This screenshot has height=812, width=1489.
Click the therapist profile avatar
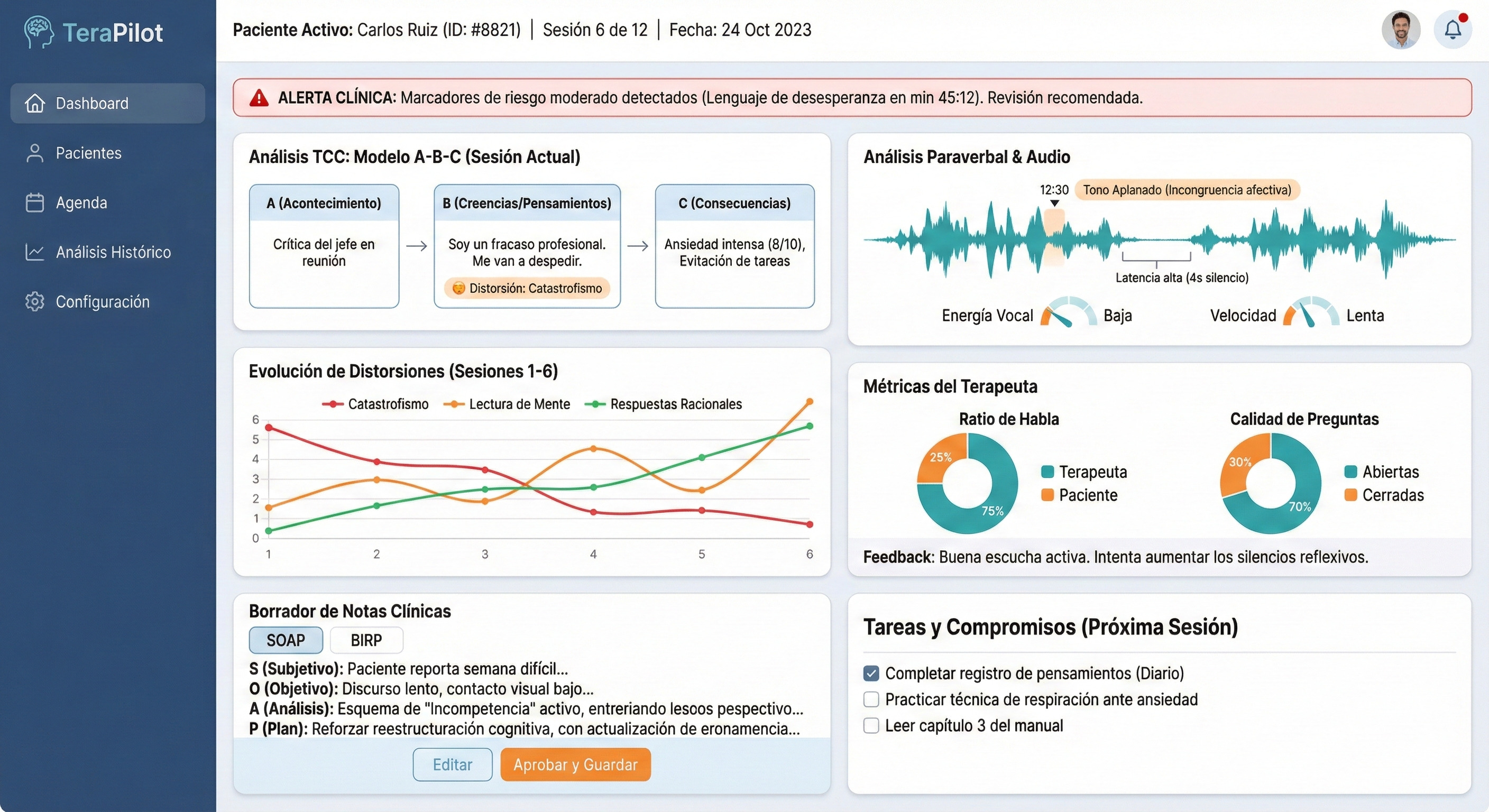coord(1401,30)
